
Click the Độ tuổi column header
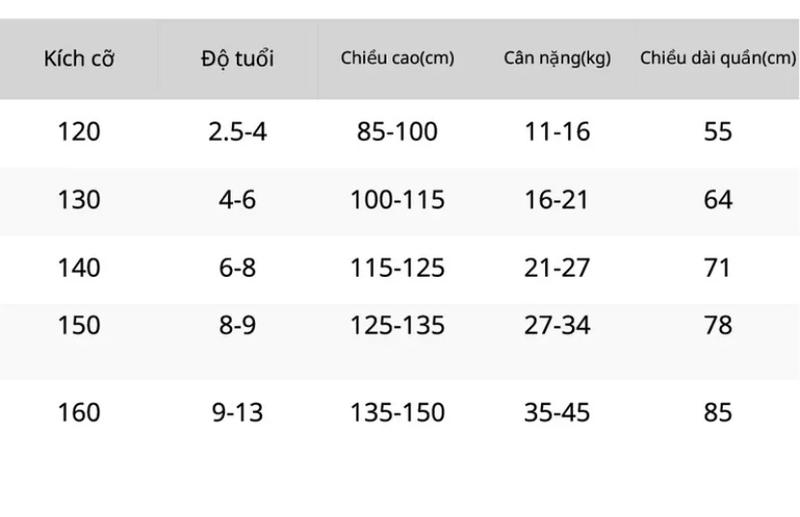(x=237, y=59)
